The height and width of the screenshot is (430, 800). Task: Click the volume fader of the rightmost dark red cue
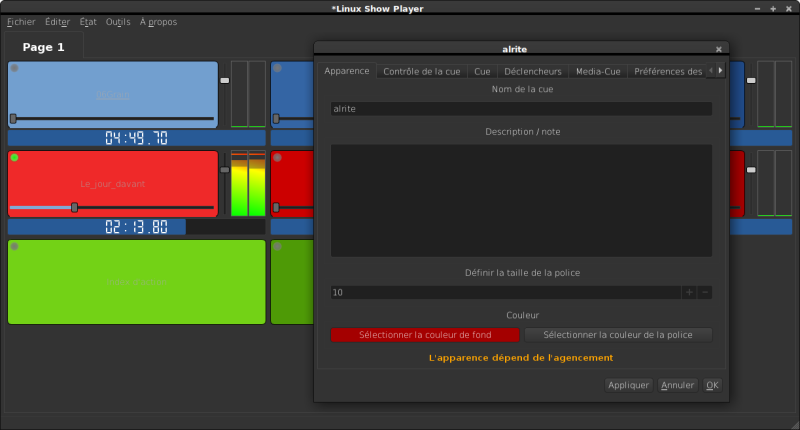751,170
